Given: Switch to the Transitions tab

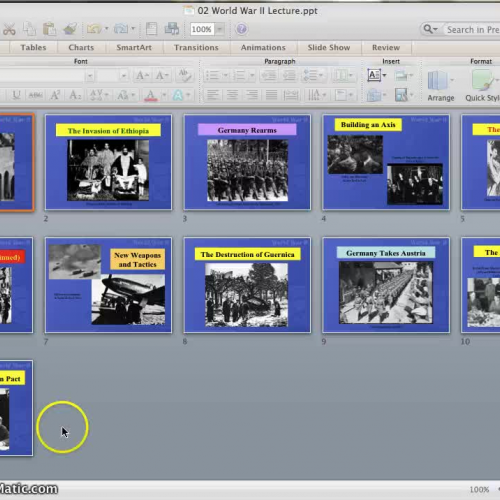Looking at the screenshot, I should tap(196, 48).
